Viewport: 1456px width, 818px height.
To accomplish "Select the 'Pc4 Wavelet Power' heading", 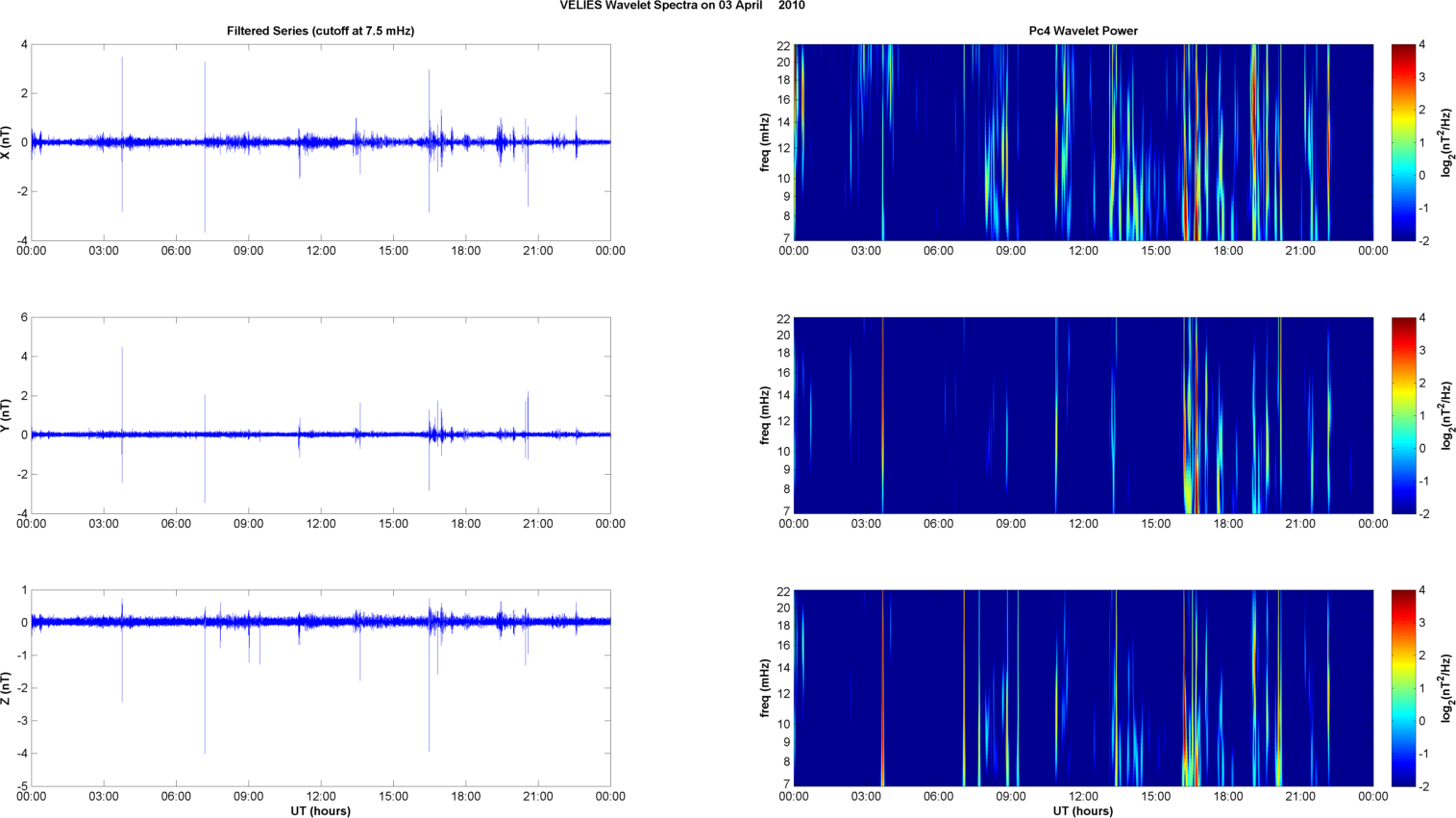I will pos(1083,31).
